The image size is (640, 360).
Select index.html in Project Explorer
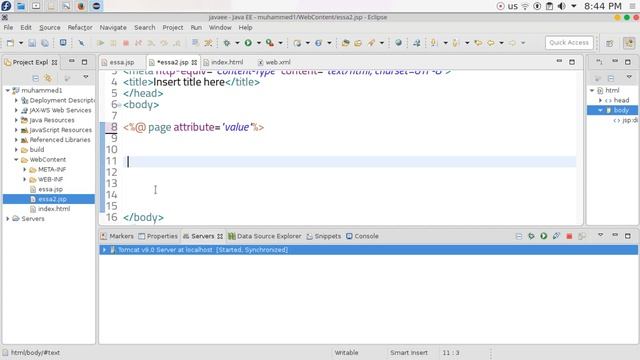pos(54,209)
